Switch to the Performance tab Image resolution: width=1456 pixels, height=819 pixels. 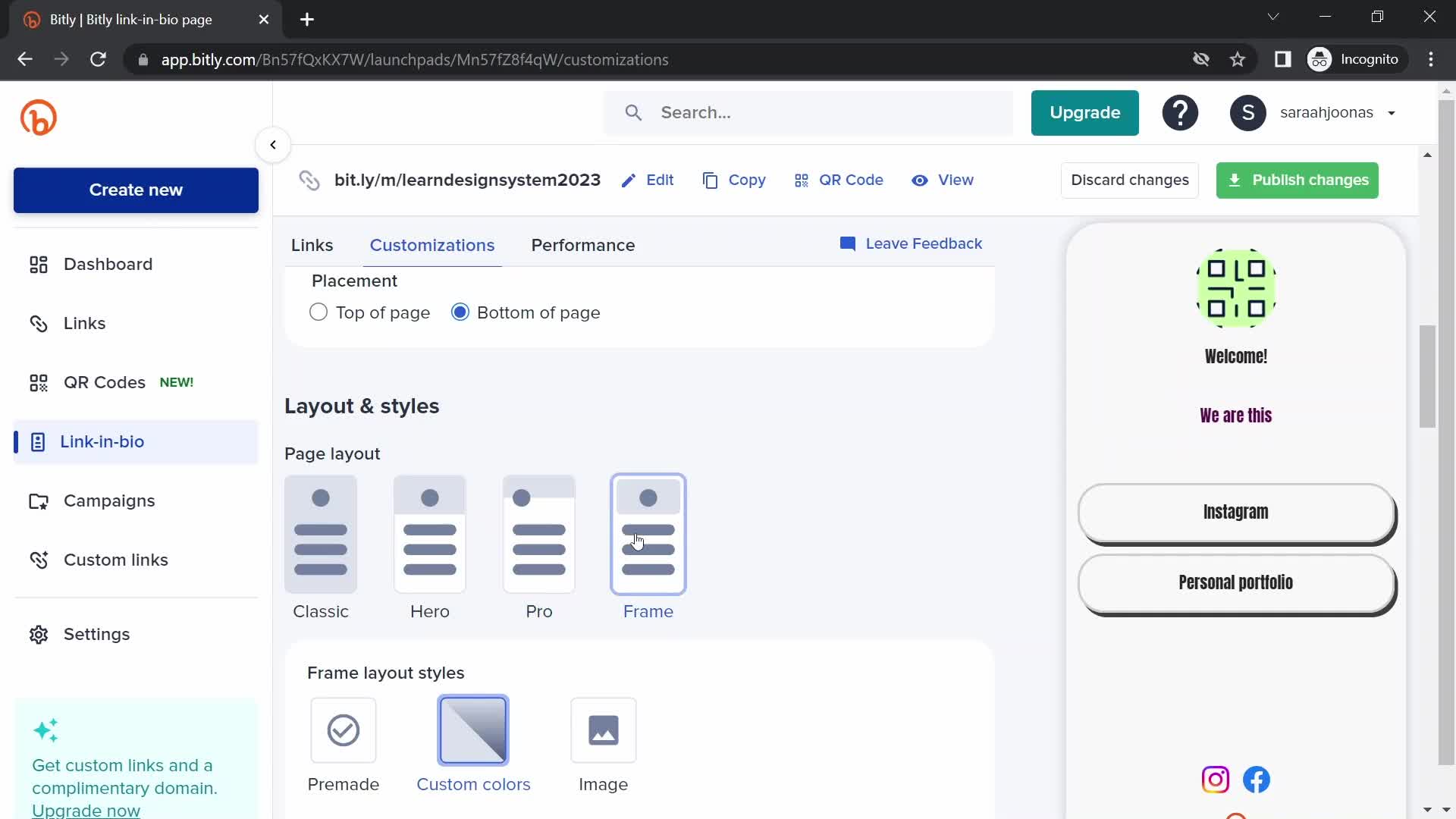[583, 246]
